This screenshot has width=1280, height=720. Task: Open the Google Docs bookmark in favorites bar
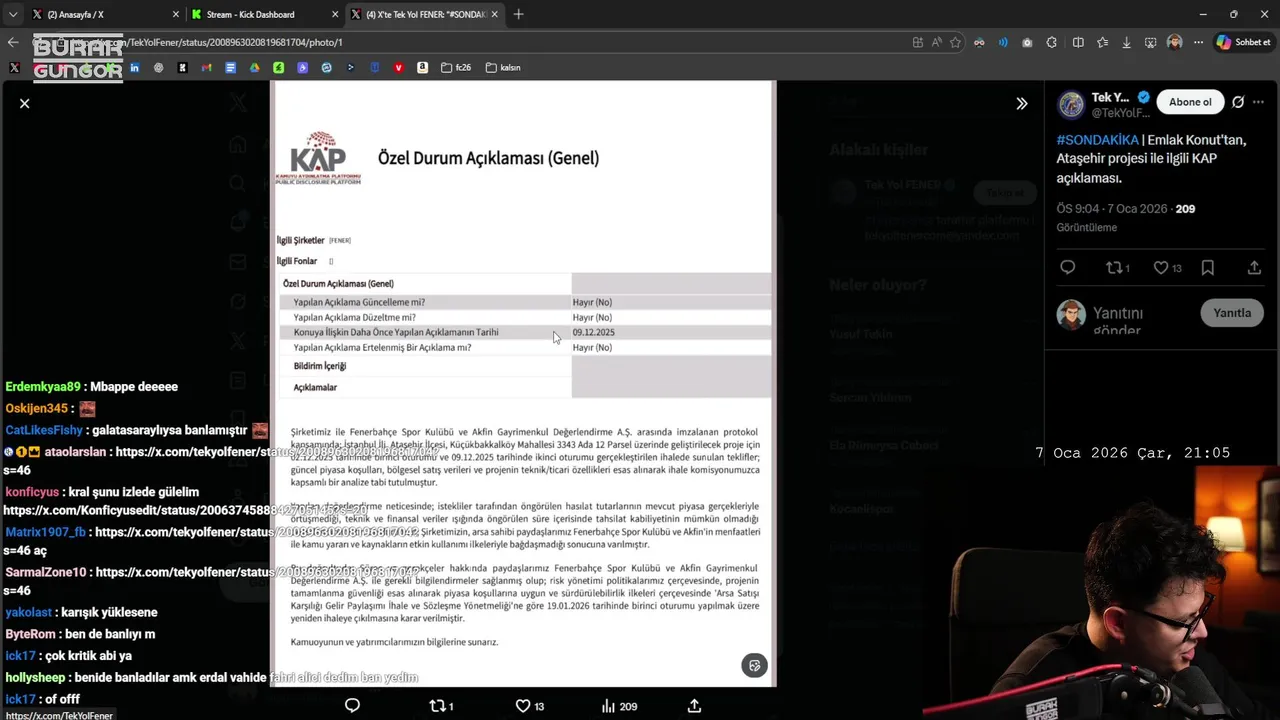pos(230,68)
